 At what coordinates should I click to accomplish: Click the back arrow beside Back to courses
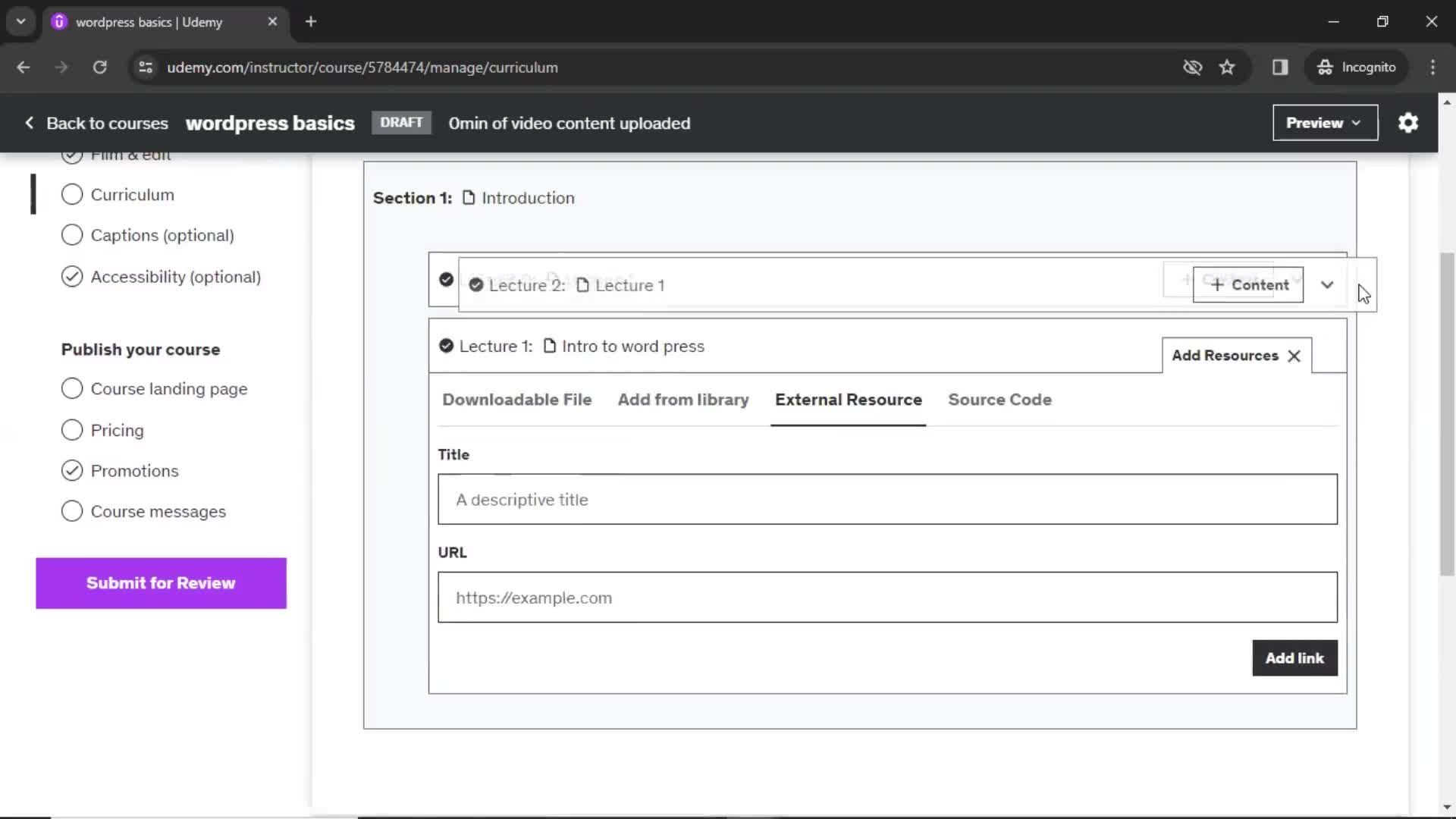(29, 123)
